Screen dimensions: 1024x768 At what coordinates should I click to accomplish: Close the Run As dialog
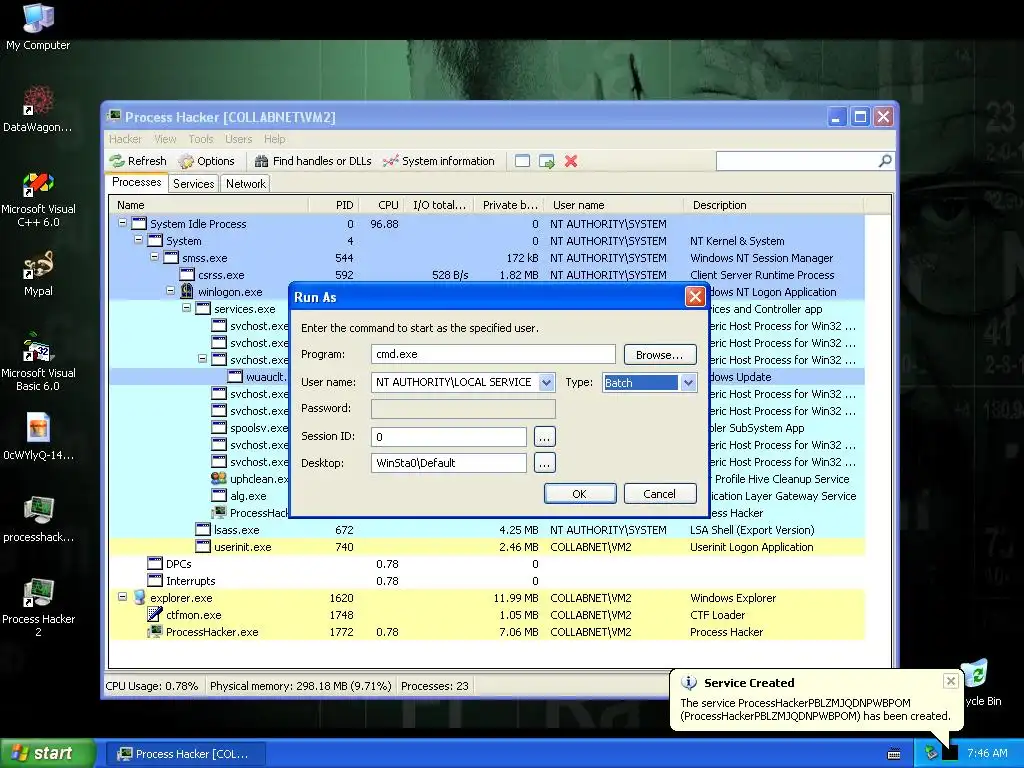[695, 296]
